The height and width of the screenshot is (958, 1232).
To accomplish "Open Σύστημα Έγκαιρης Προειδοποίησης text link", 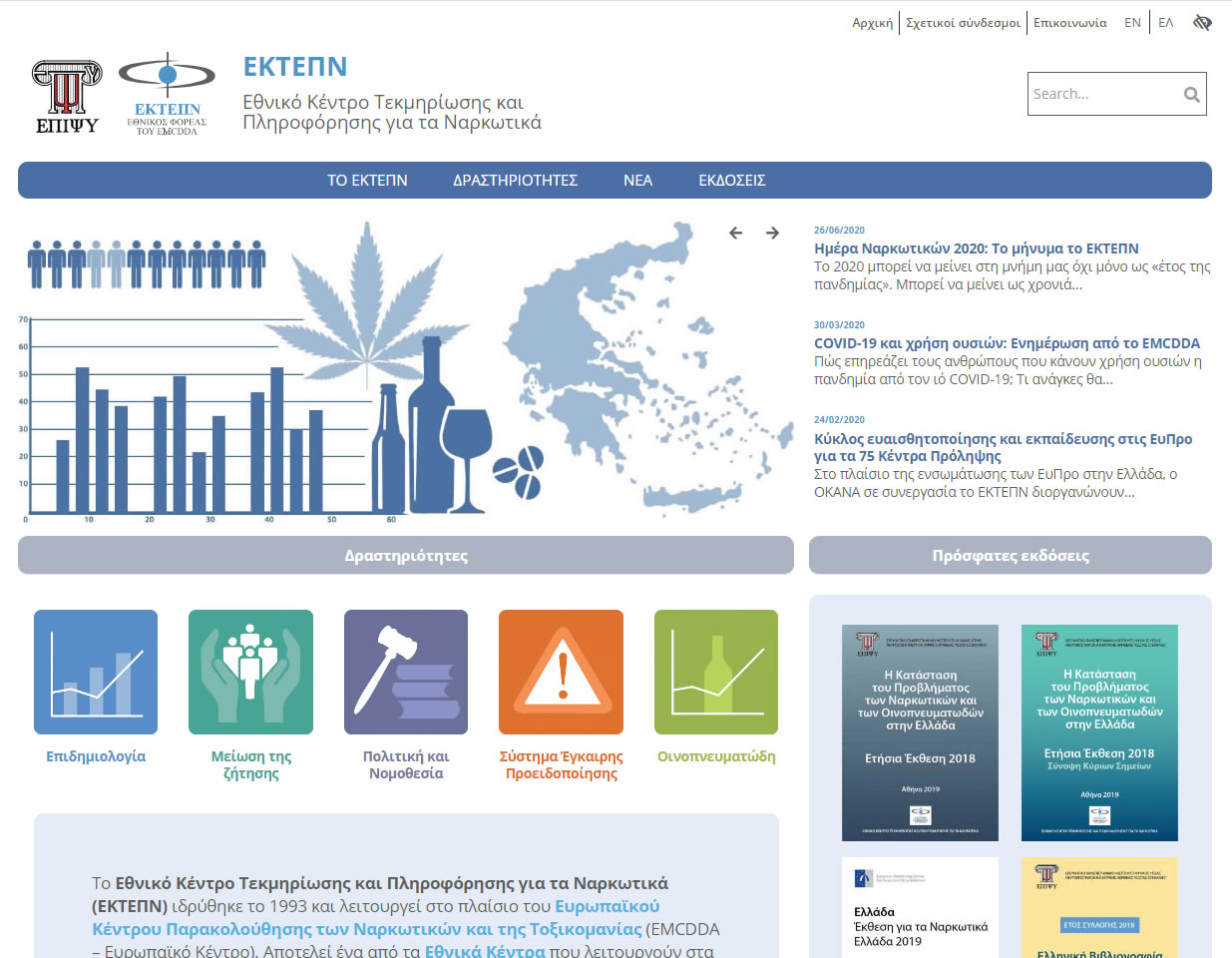I will pos(562,764).
